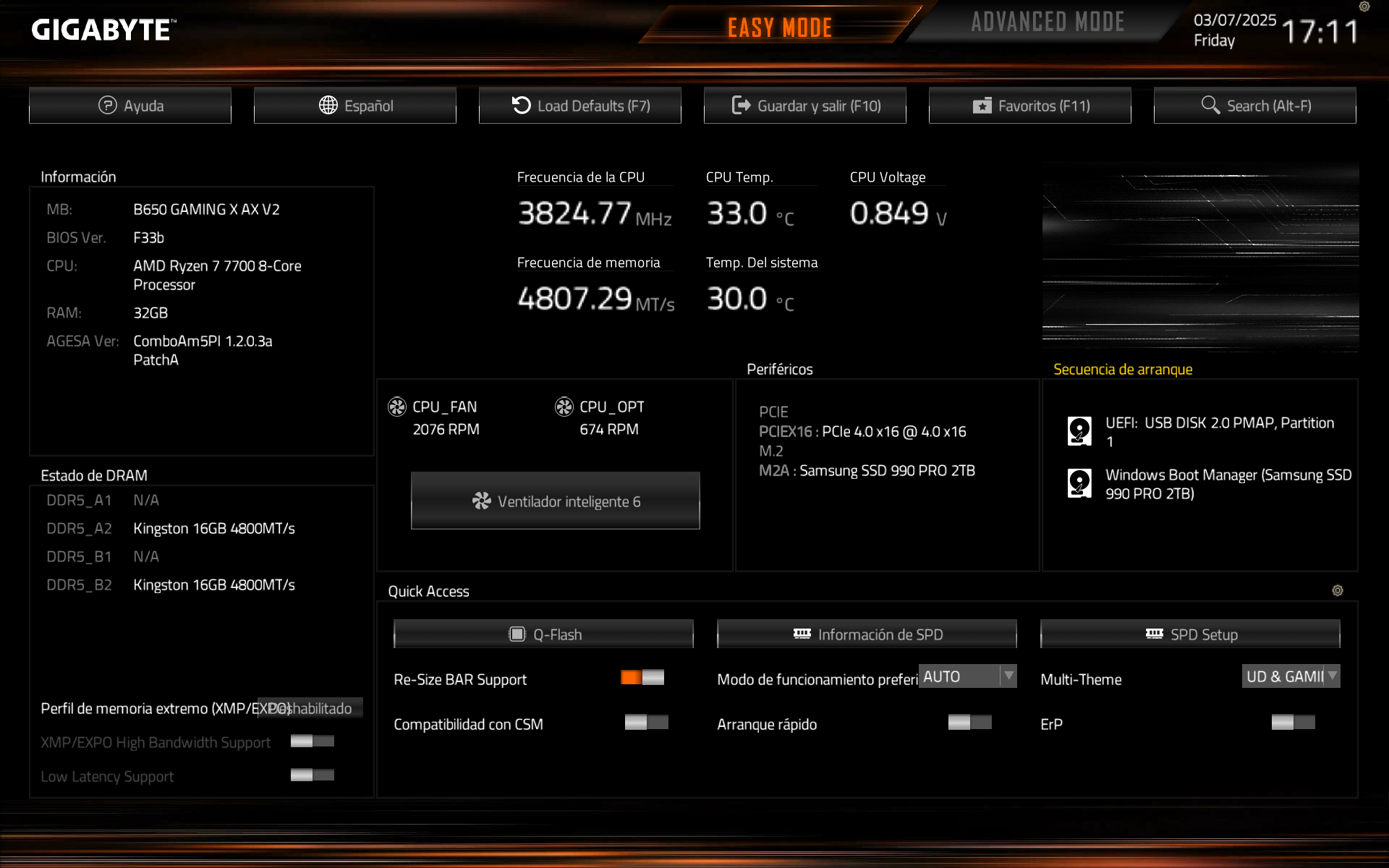Open the Multi-Theme UD & GAMING dropdown
1389x868 pixels.
pyautogui.click(x=1291, y=676)
